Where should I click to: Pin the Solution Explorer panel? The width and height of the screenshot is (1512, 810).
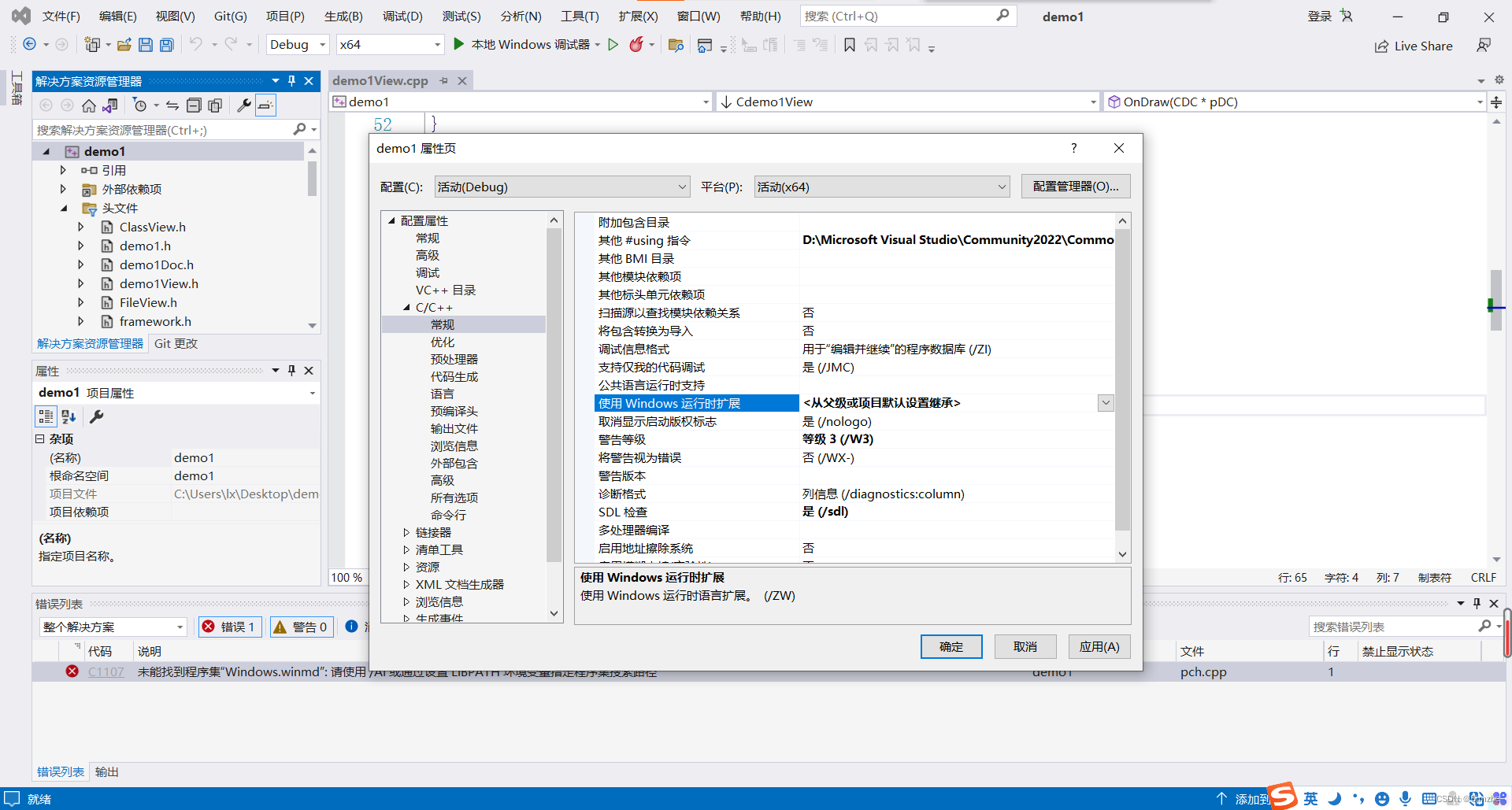pos(292,81)
